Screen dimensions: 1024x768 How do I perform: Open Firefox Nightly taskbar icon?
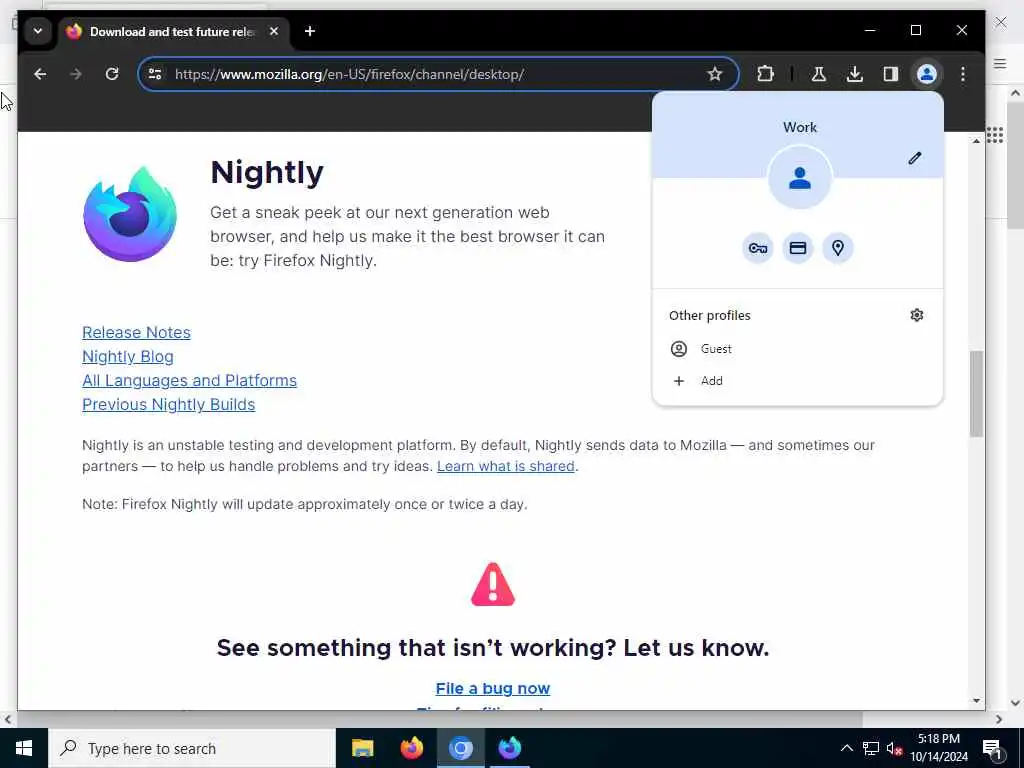point(509,748)
